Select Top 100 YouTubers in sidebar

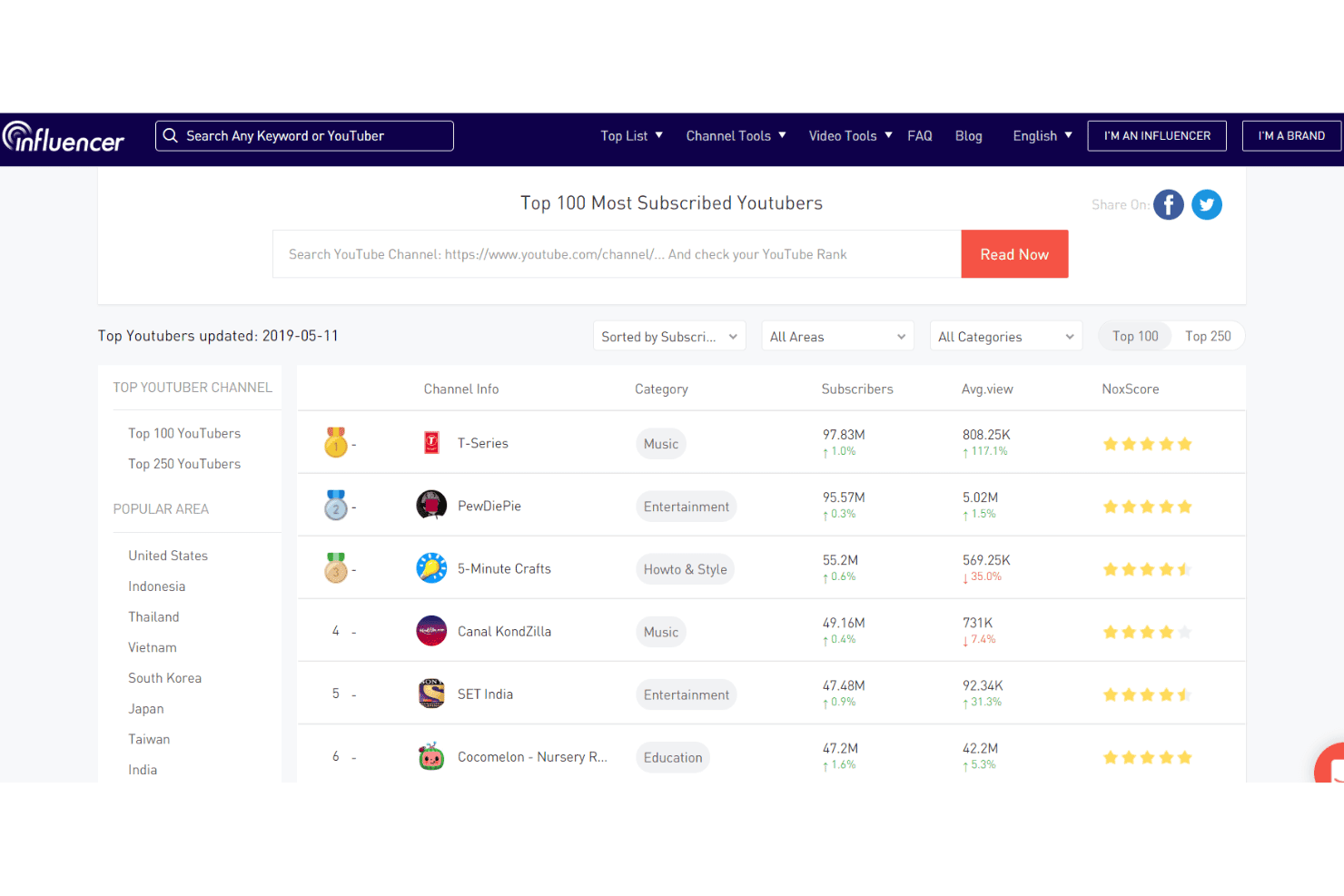pos(184,433)
